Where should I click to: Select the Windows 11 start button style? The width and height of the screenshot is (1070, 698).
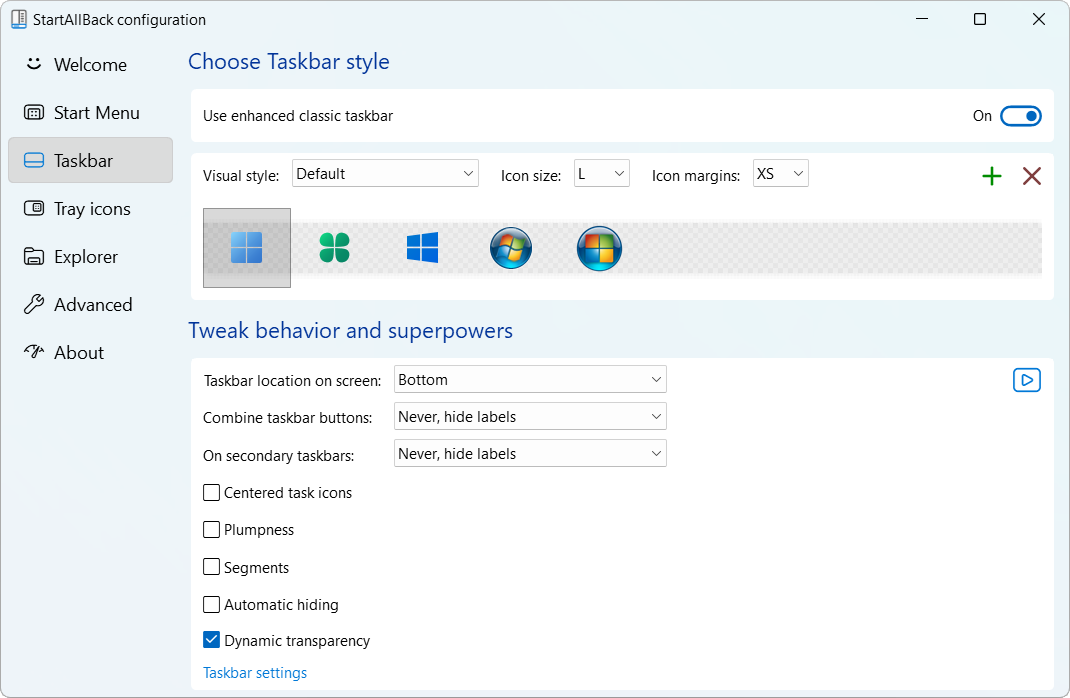click(x=246, y=248)
